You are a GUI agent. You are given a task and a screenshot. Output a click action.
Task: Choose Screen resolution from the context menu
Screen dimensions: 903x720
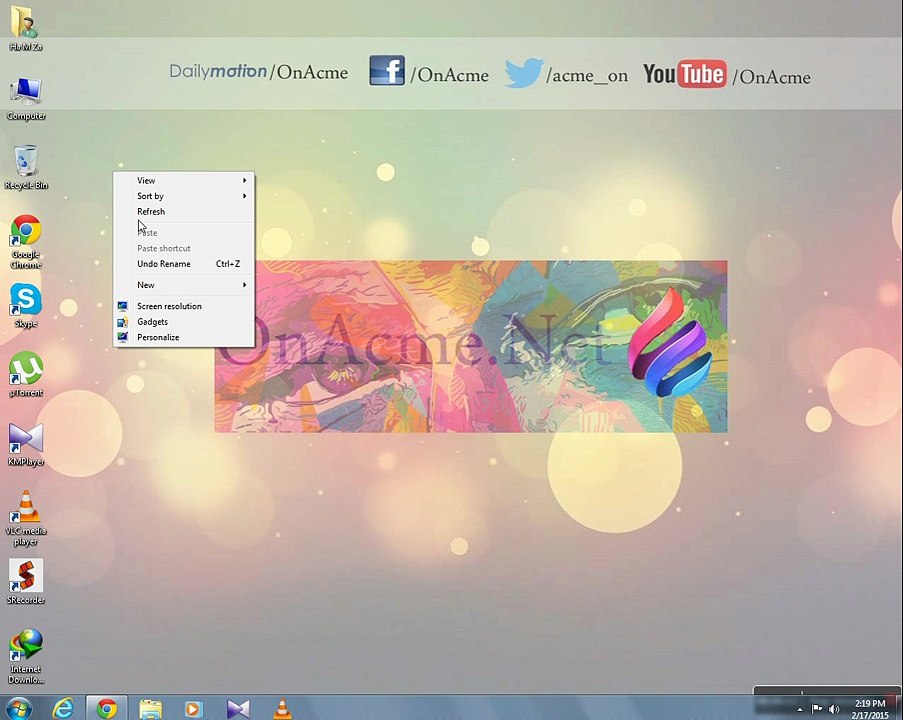(x=184, y=306)
